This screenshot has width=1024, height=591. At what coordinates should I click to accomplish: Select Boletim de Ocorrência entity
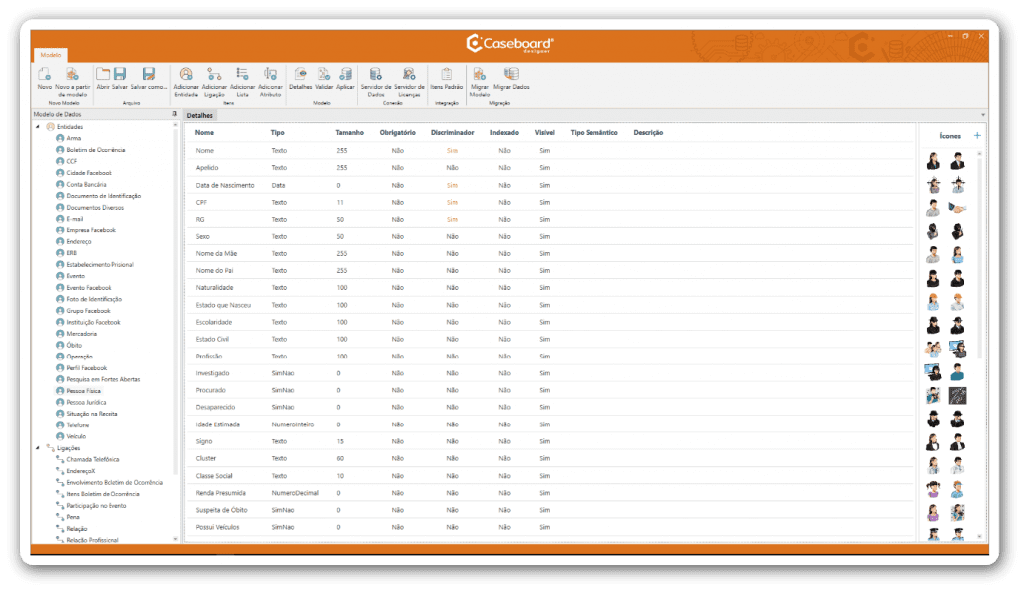pos(95,150)
